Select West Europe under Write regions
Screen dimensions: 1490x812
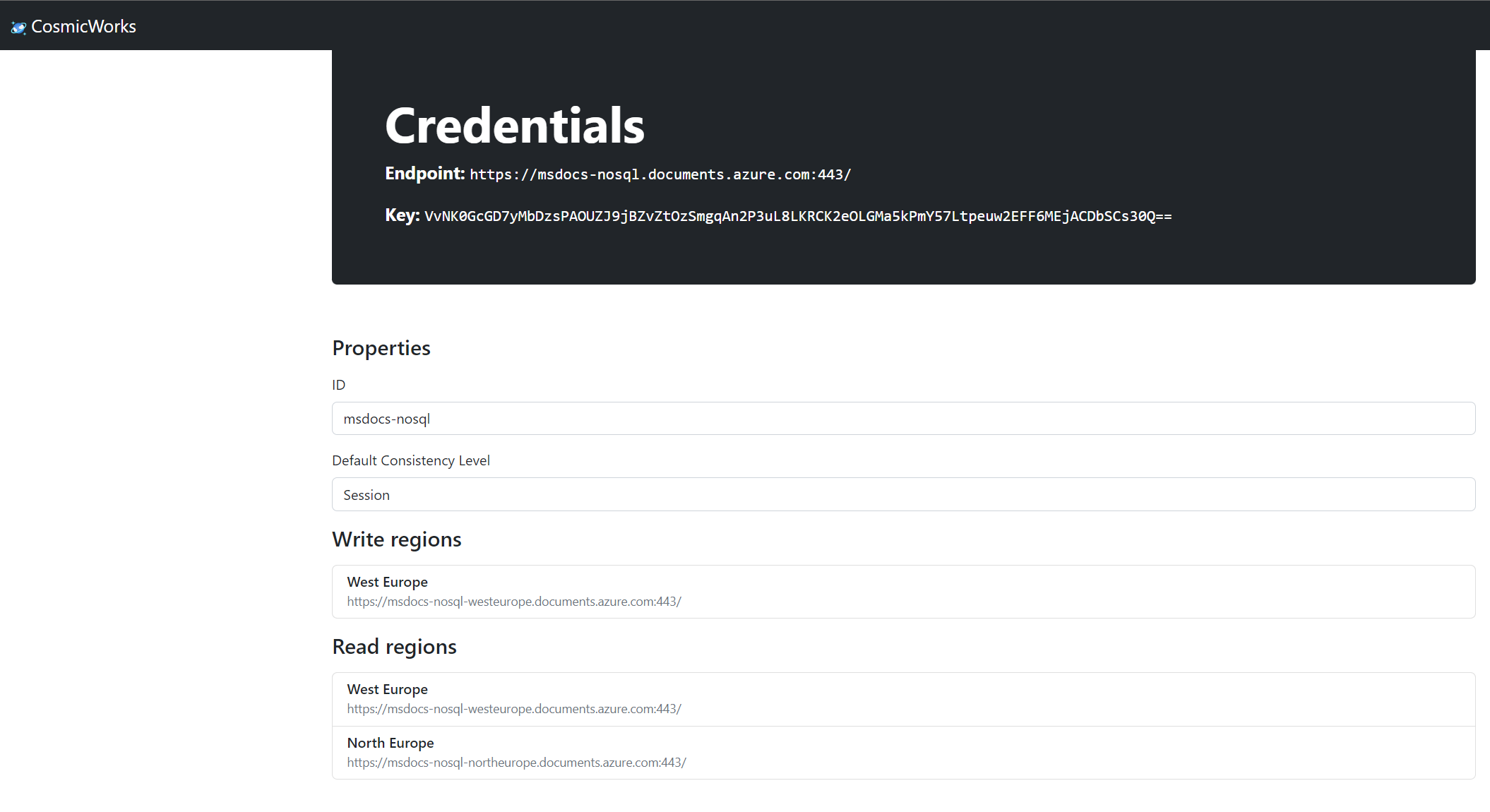[x=387, y=582]
